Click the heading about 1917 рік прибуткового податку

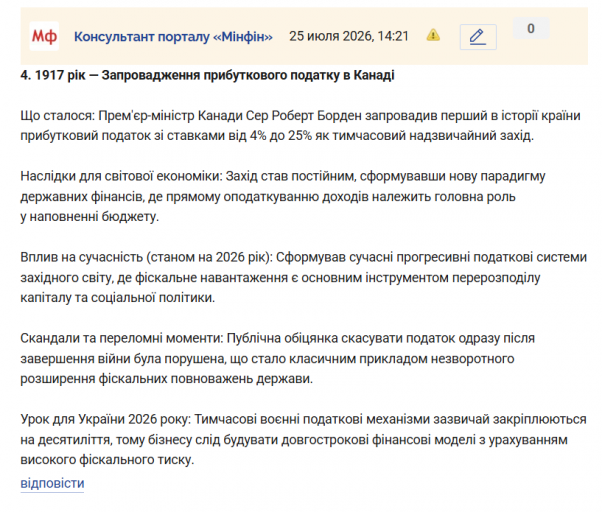(207, 75)
